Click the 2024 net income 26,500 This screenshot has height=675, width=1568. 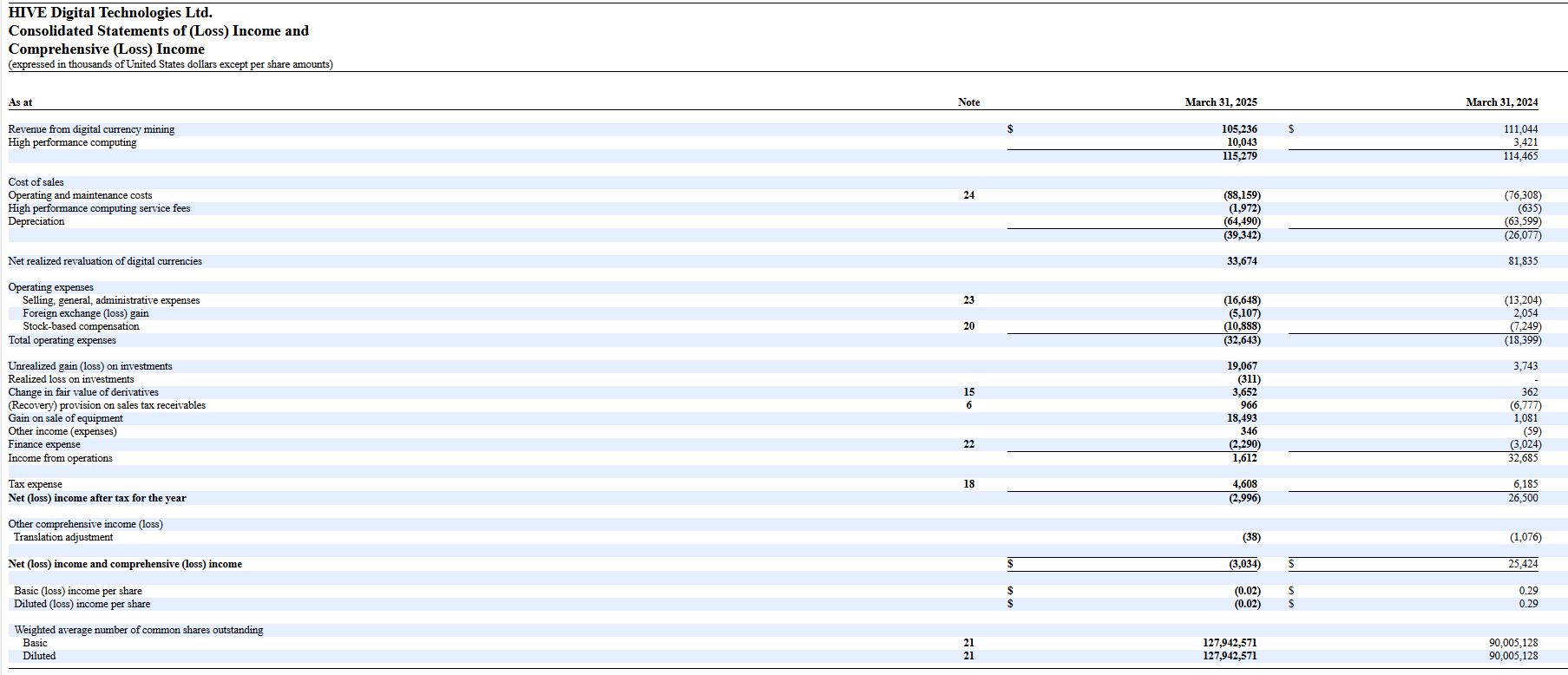pos(1523,498)
